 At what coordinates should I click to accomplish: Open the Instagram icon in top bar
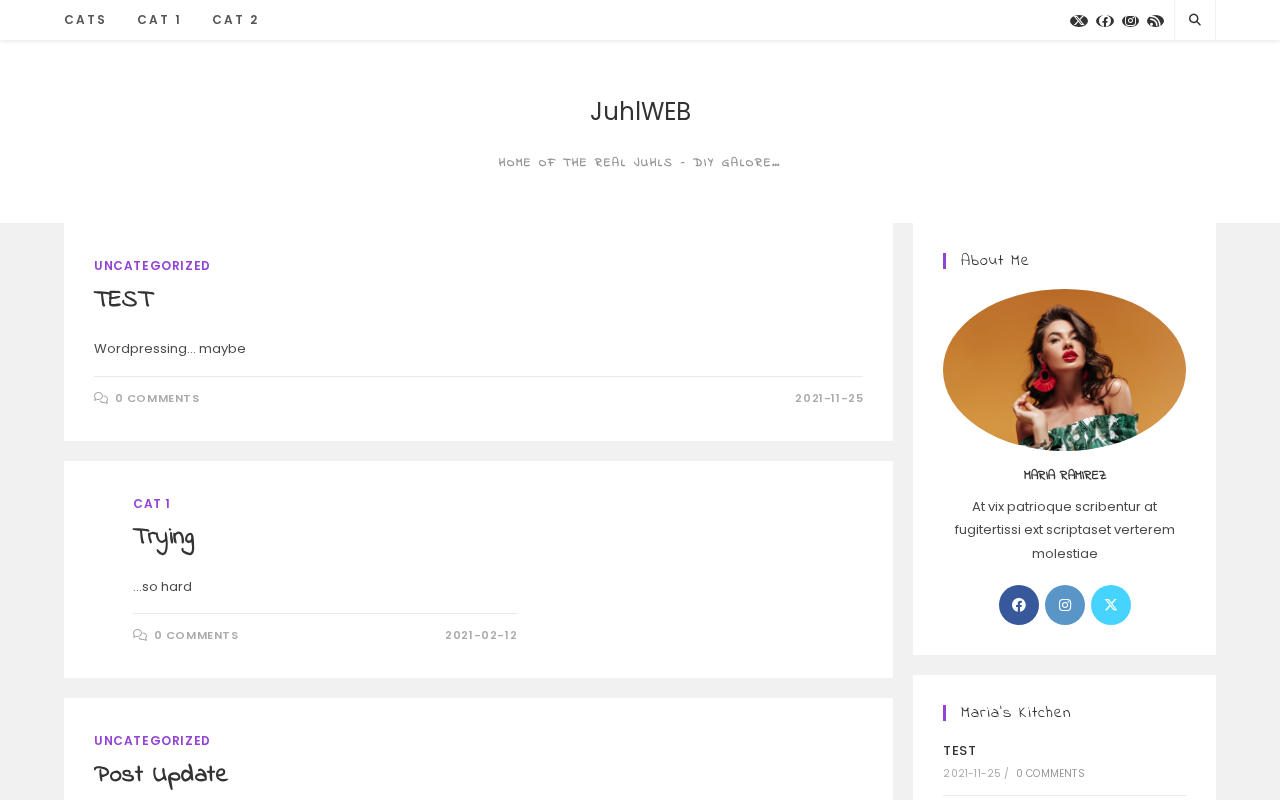tap(1131, 21)
